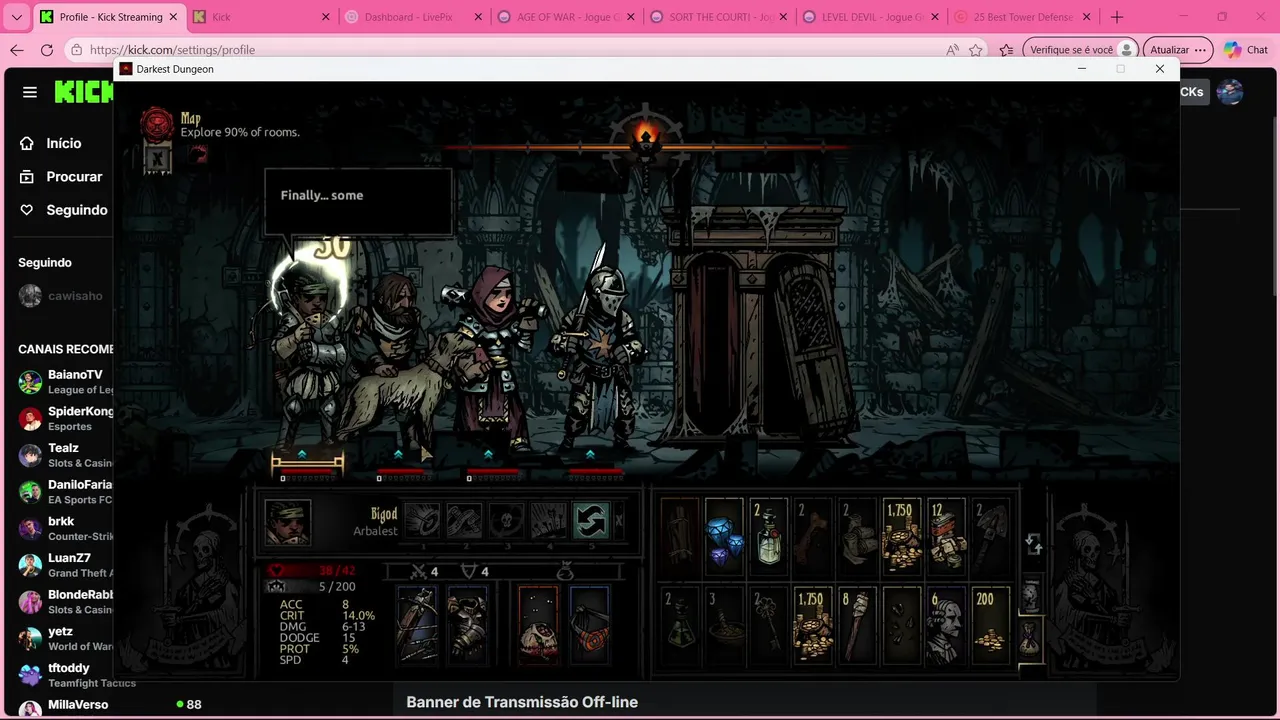Select the stack of 12 food
1280x720 pixels.
click(x=945, y=536)
